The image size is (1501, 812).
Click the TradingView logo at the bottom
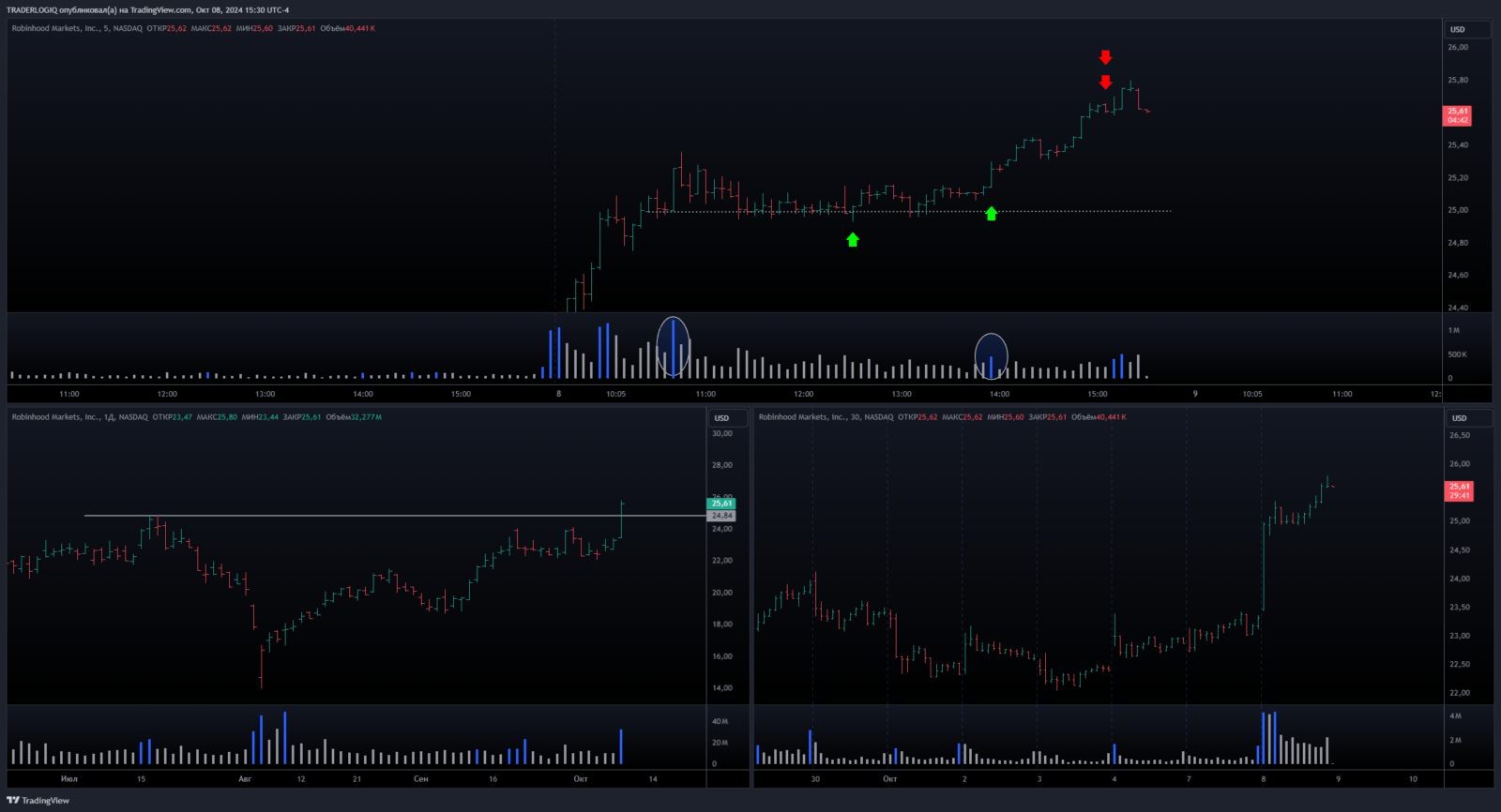click(x=38, y=800)
